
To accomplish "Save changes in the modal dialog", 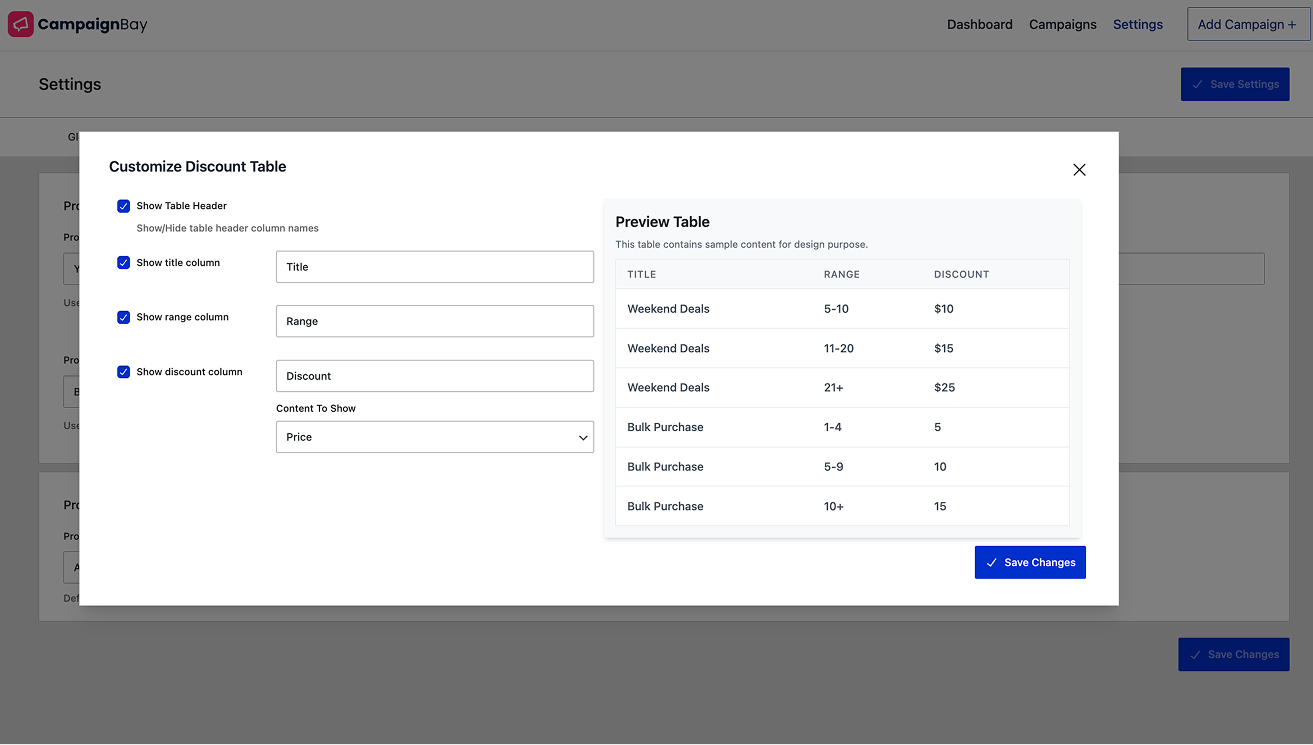I will pyautogui.click(x=1030, y=562).
